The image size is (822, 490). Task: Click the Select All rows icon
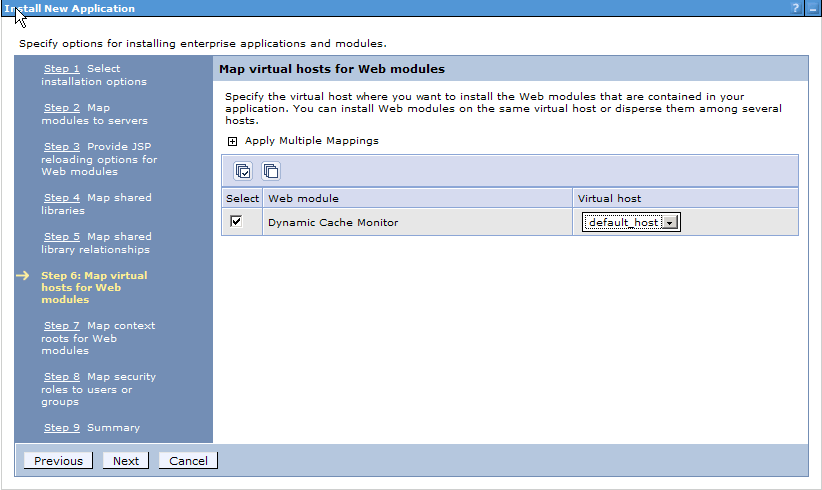243,171
